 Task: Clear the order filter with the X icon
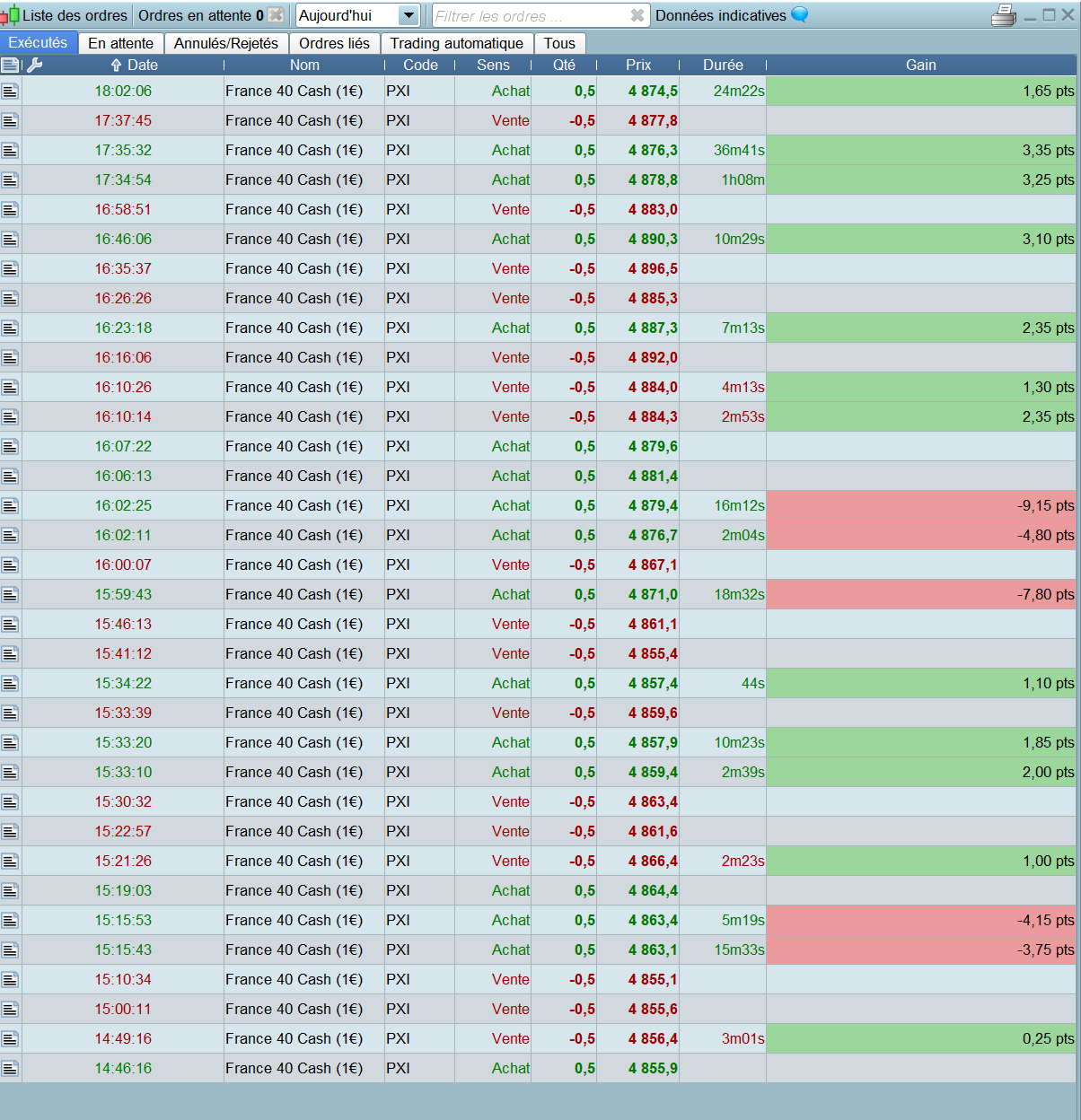[x=637, y=16]
